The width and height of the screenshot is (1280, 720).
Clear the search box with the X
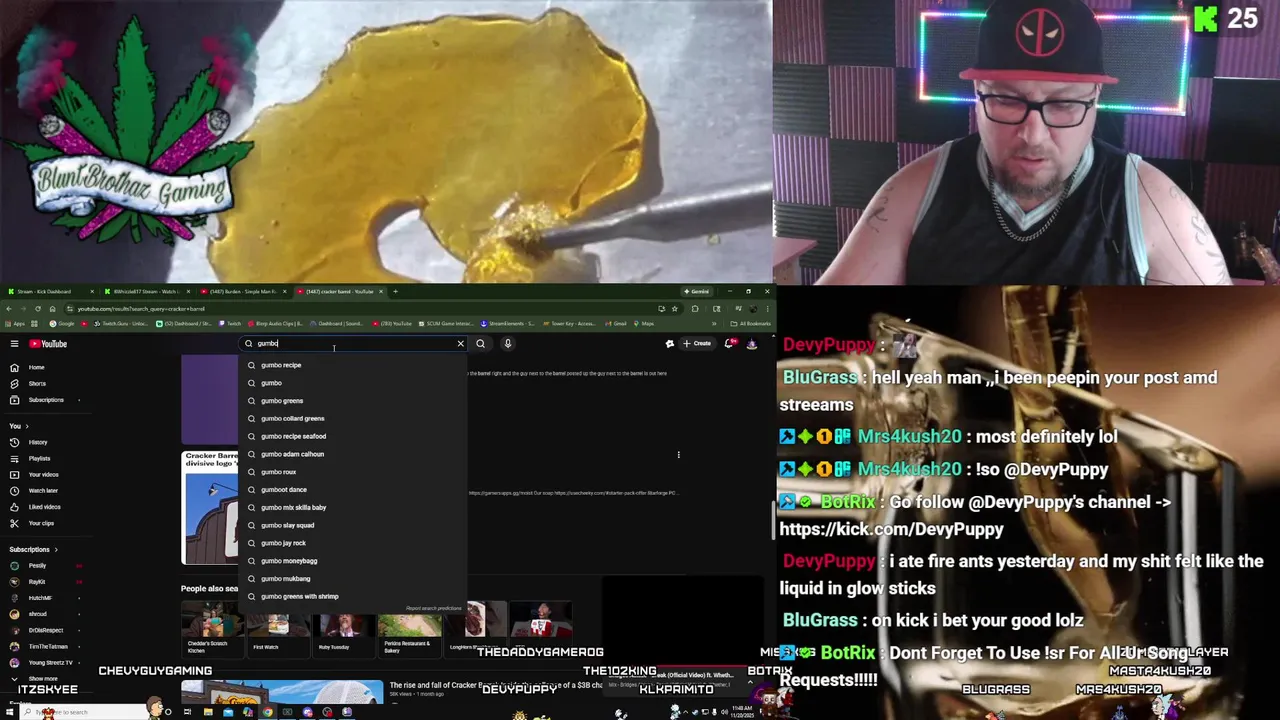click(x=460, y=344)
